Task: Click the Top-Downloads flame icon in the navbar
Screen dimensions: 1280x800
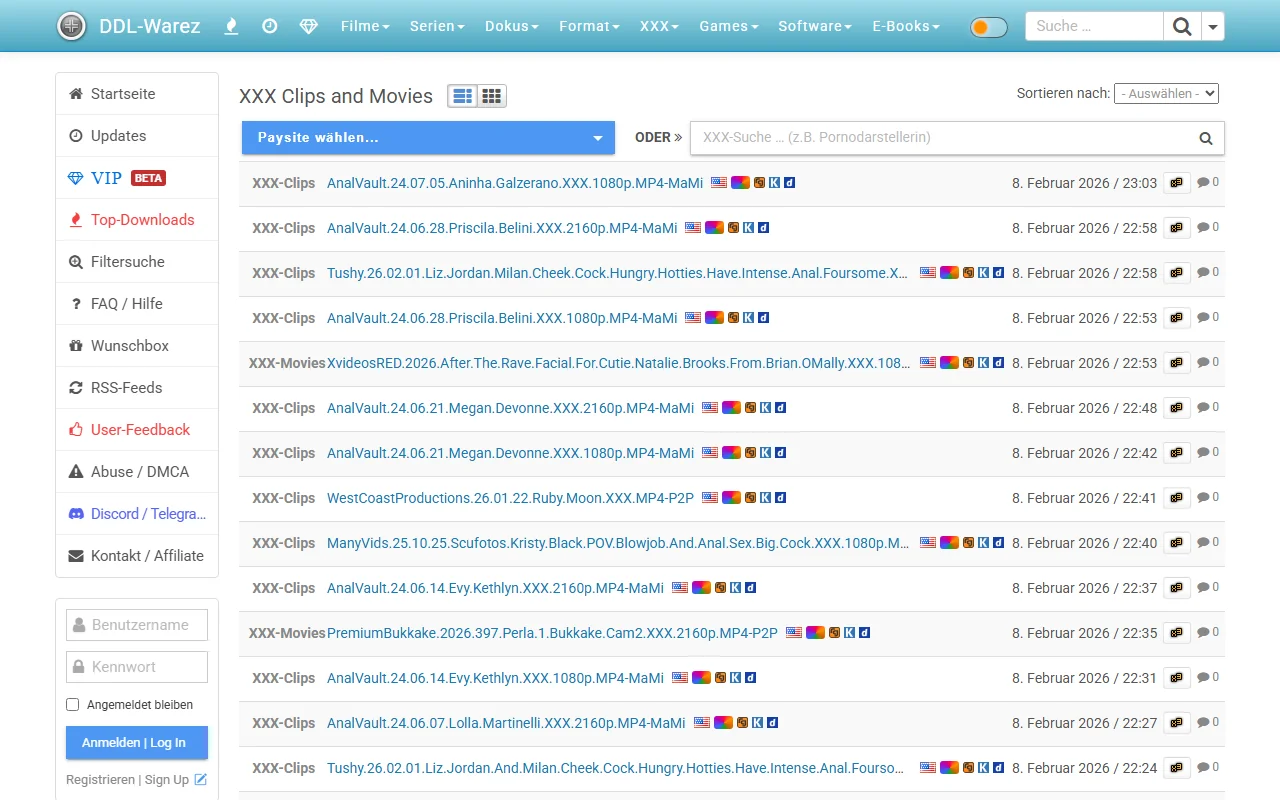Action: (x=231, y=26)
